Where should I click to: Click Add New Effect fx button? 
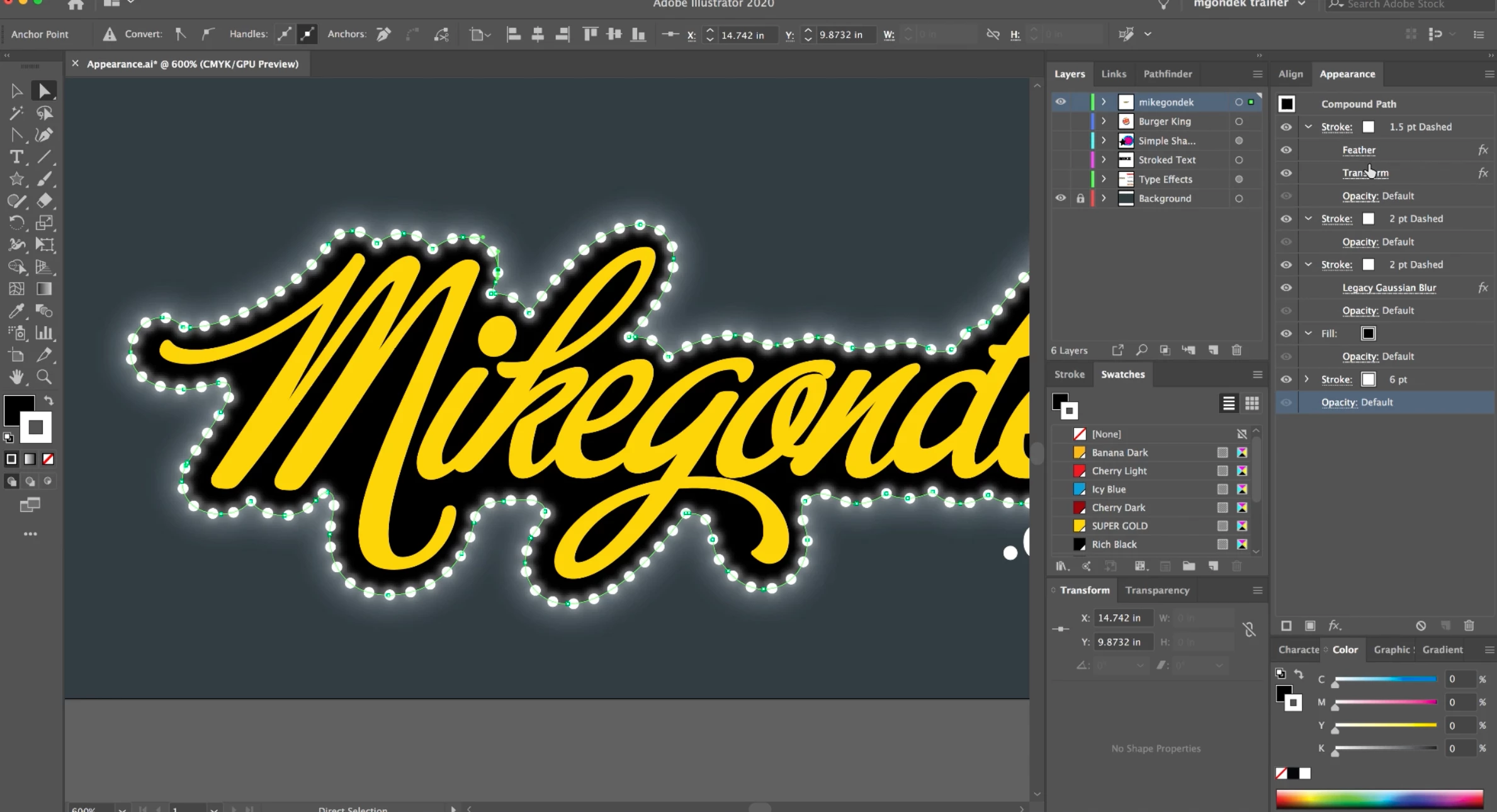(1334, 626)
